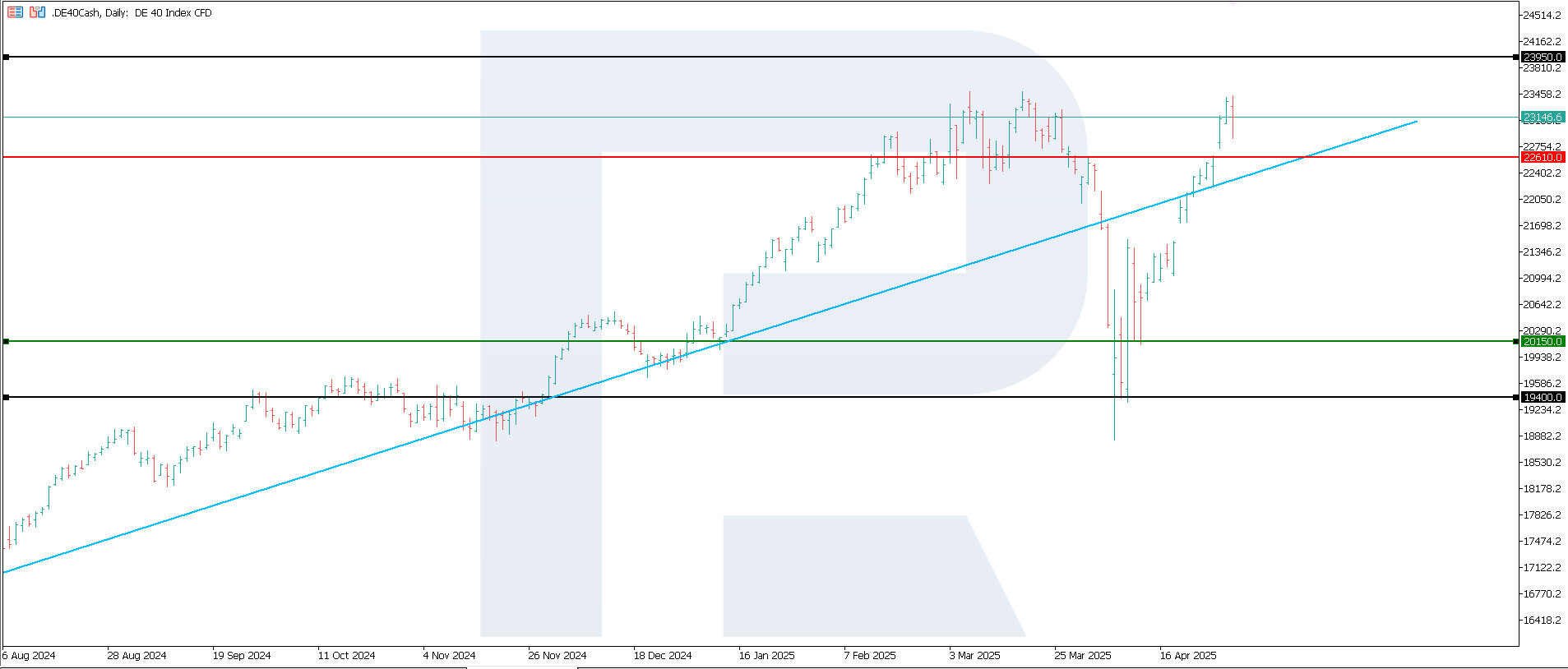
Task: Click the '11 Oct 2024' date label
Action: (x=346, y=656)
